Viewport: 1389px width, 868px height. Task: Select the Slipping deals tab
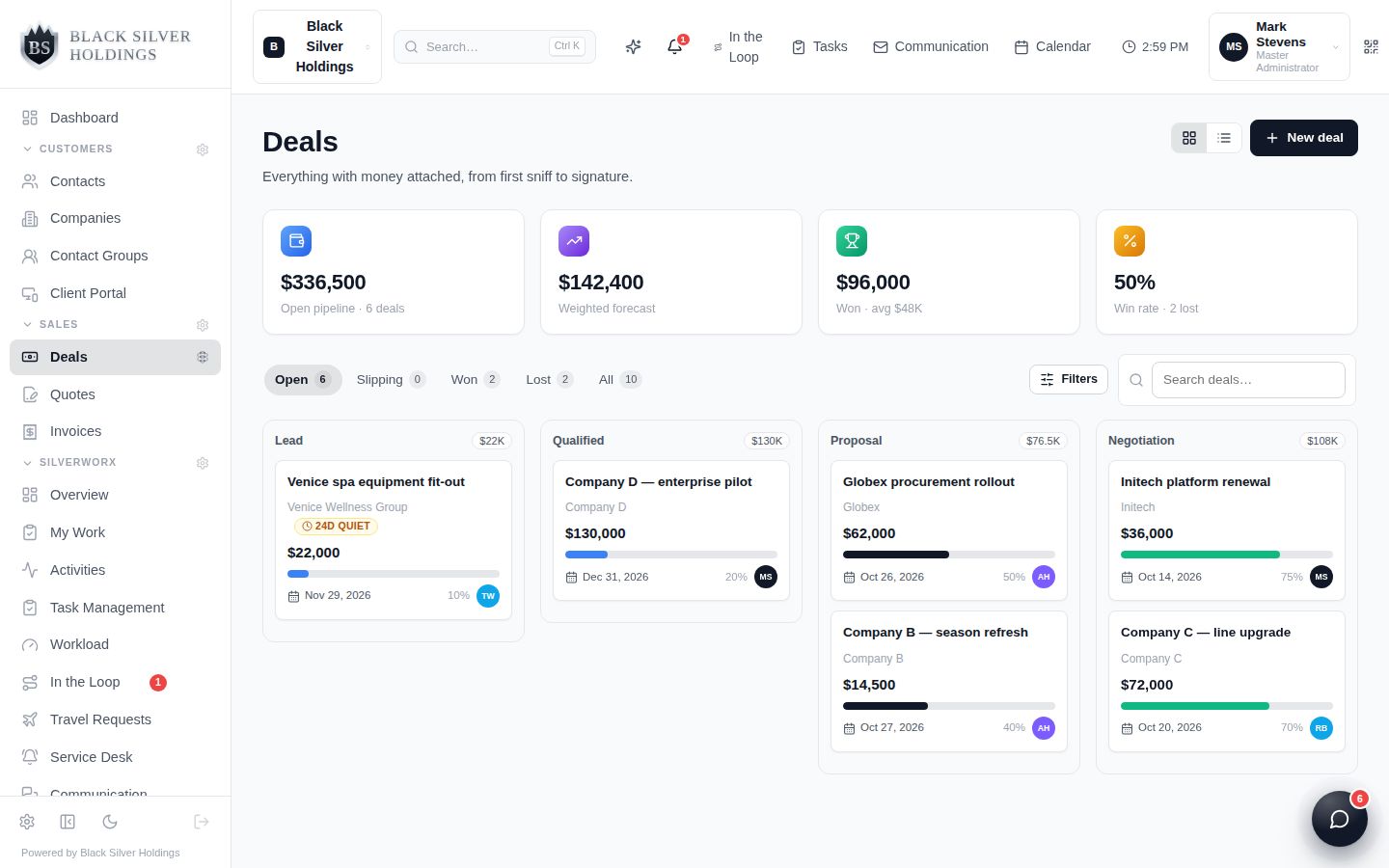[391, 380]
